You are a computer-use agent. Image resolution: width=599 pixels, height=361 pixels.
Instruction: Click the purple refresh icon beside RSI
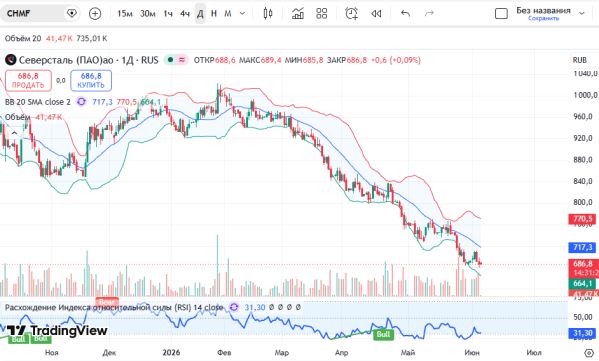coord(234,307)
